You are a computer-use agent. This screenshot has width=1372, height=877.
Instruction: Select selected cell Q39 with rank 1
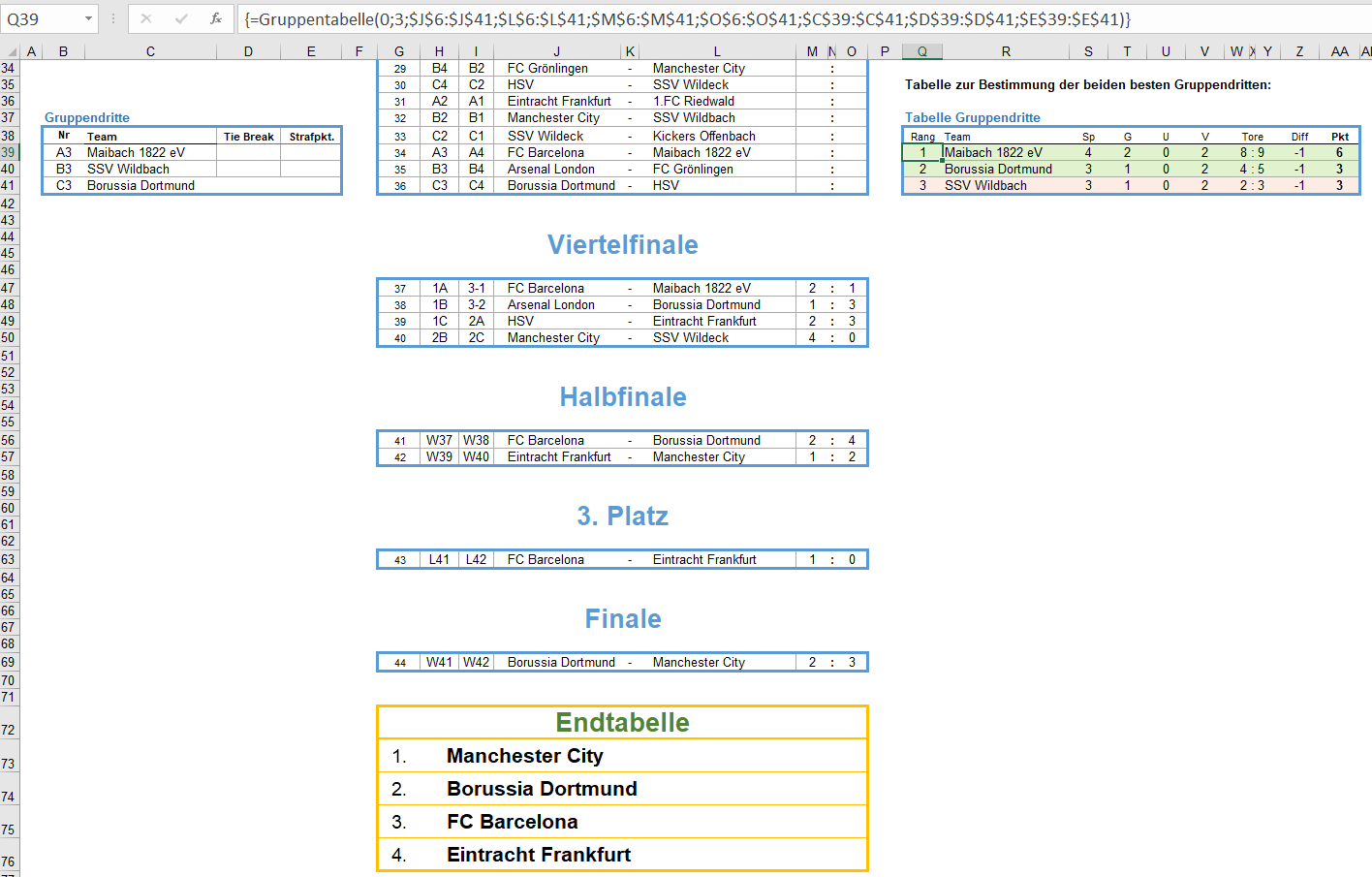[922, 152]
